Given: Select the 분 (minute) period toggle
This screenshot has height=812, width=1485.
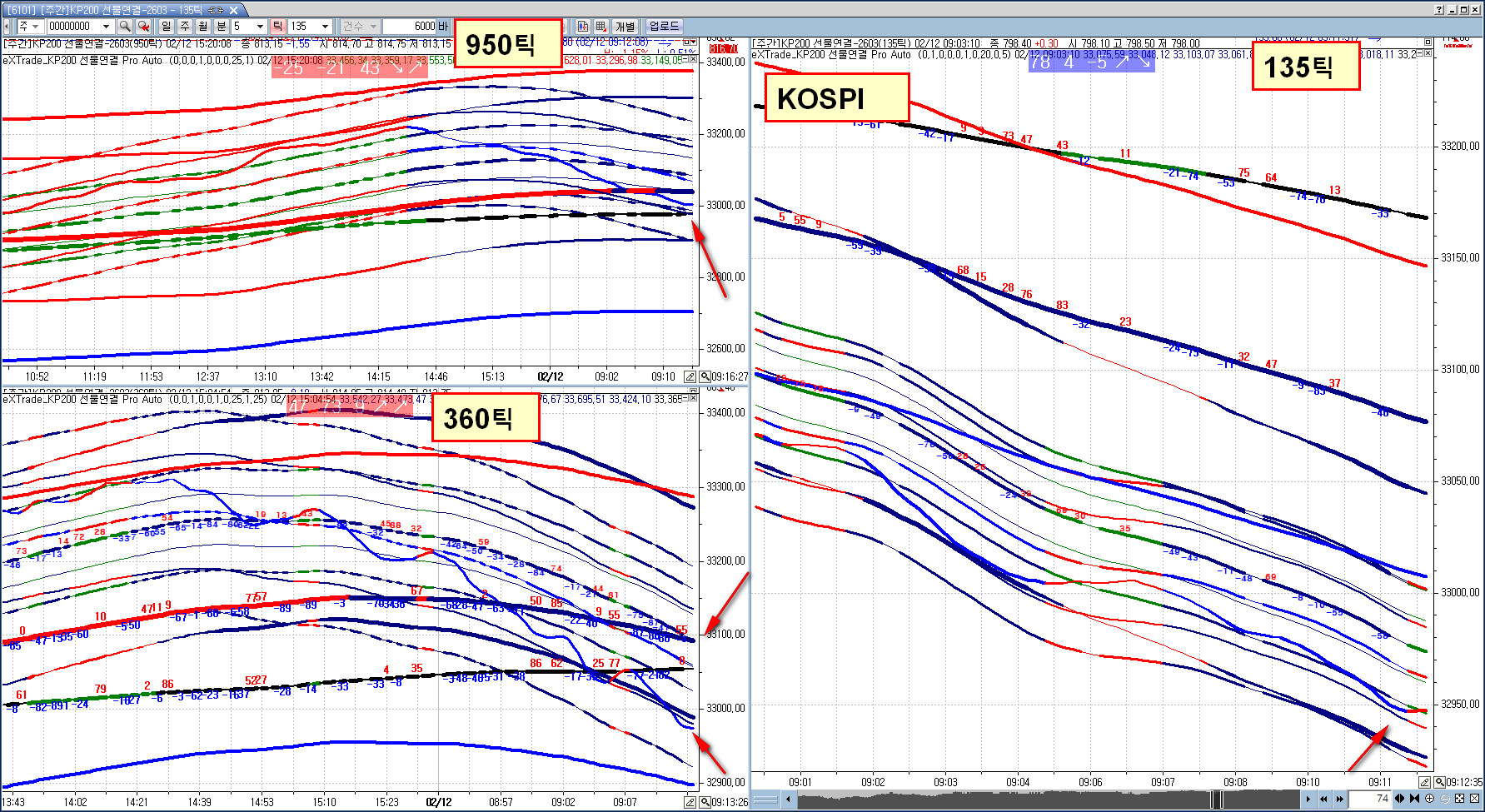Looking at the screenshot, I should click(x=222, y=27).
